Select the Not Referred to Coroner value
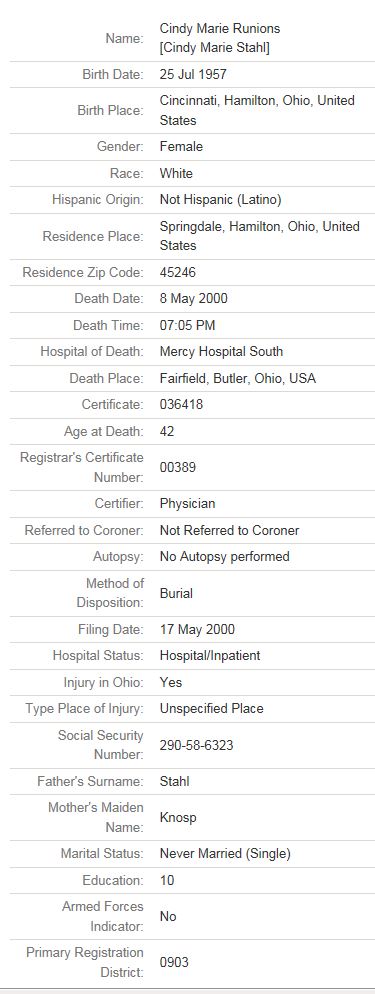375x994 pixels. click(229, 530)
